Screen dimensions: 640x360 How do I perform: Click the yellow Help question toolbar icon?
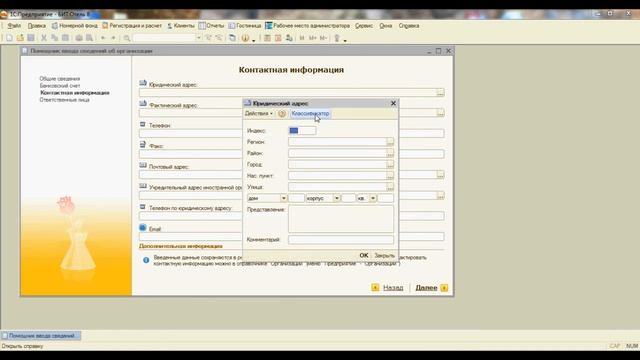[x=245, y=38]
